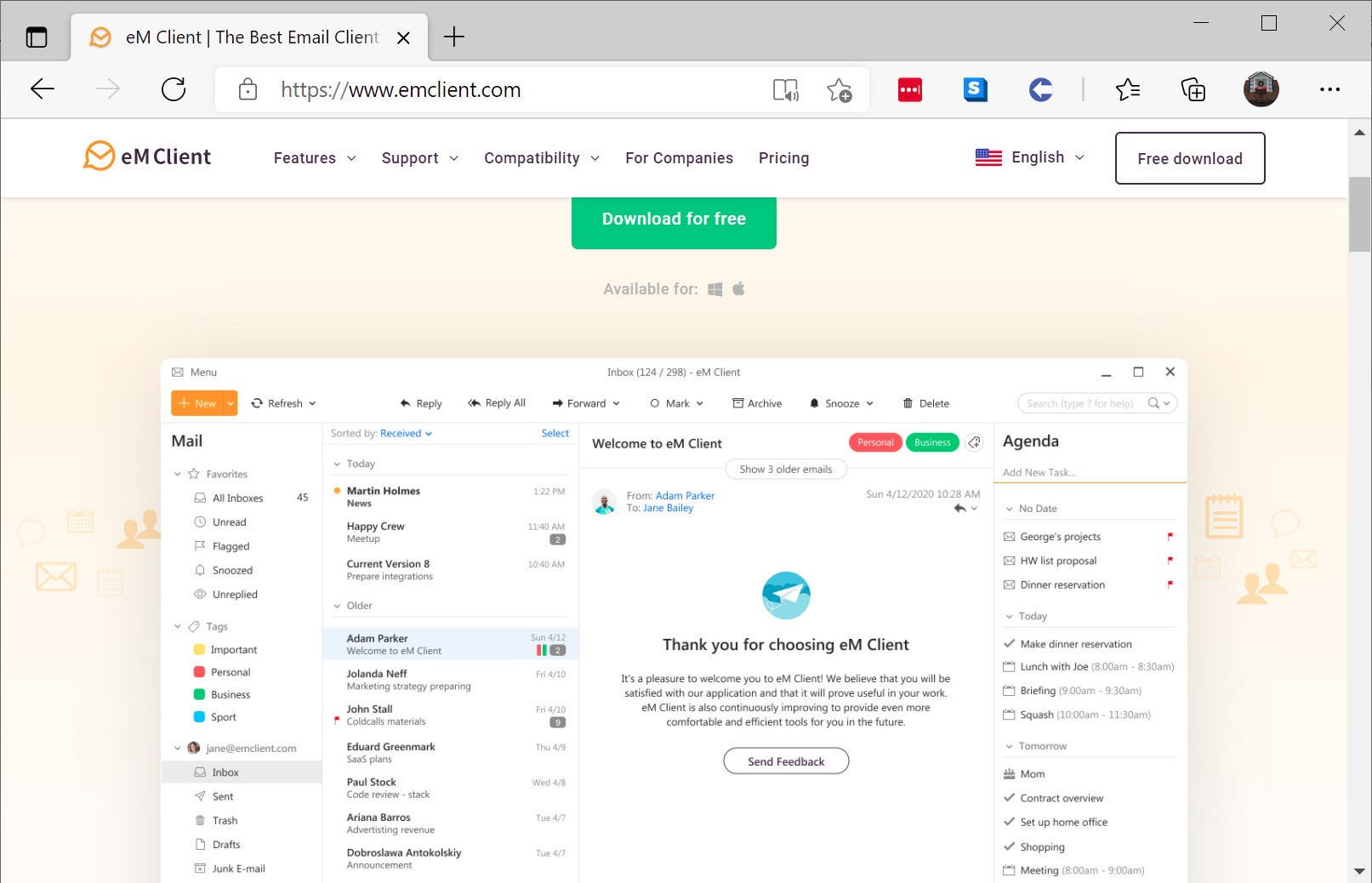Collapse the Favorites folder group

[178, 474]
